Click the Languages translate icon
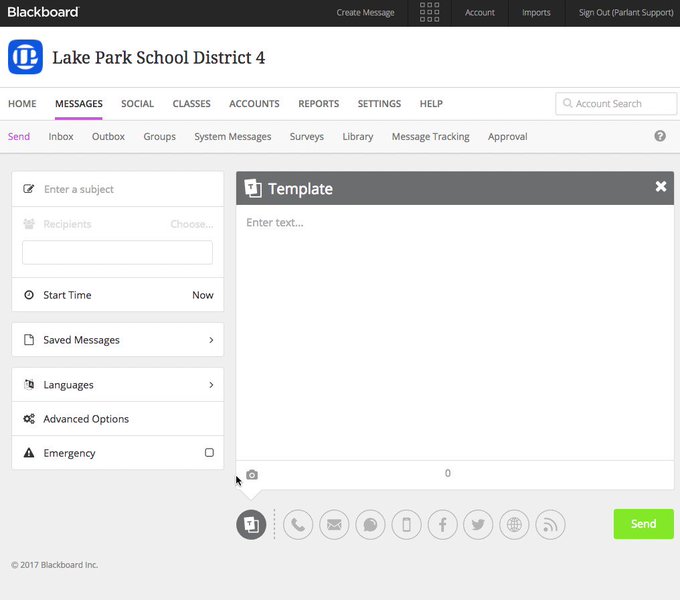The image size is (680, 600). tap(29, 385)
